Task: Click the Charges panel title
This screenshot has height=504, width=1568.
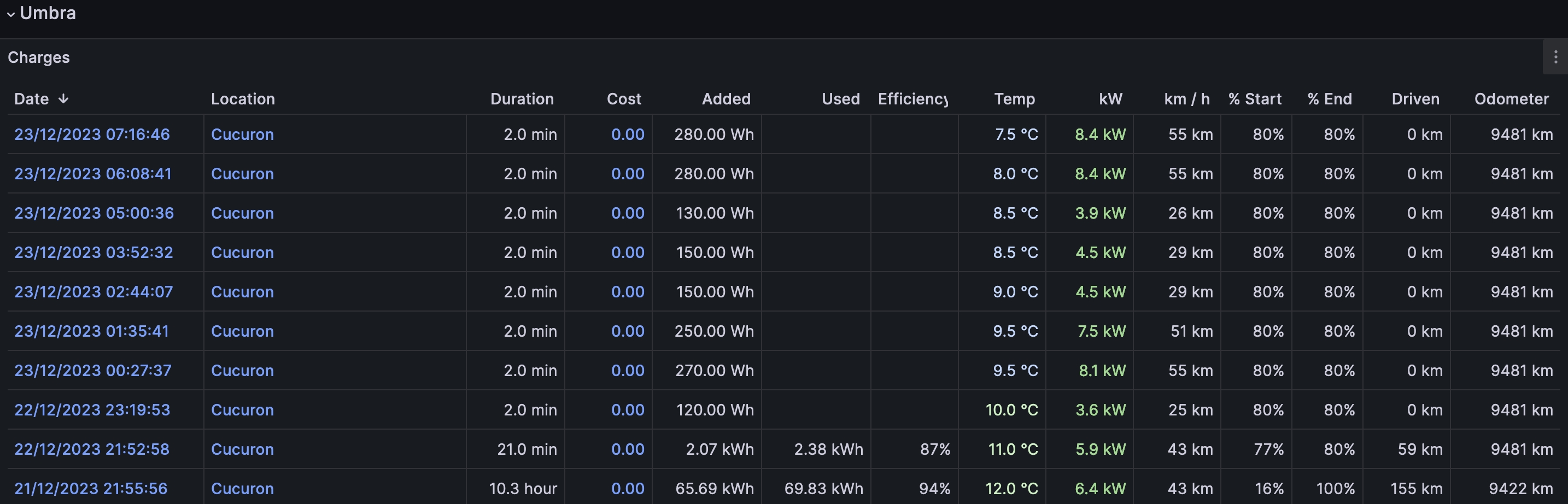Action: 38,58
